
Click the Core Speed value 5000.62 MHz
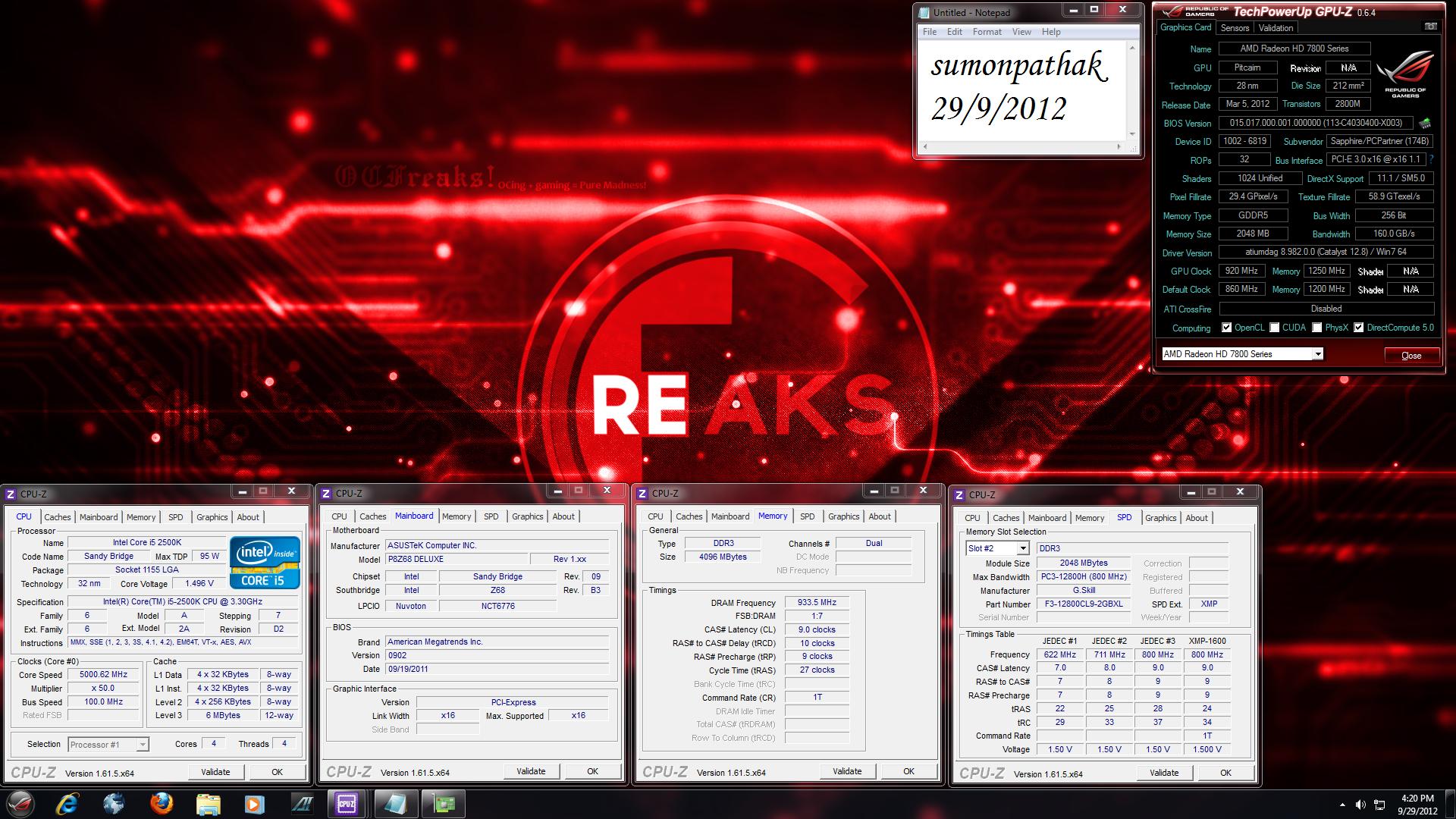pyautogui.click(x=104, y=675)
